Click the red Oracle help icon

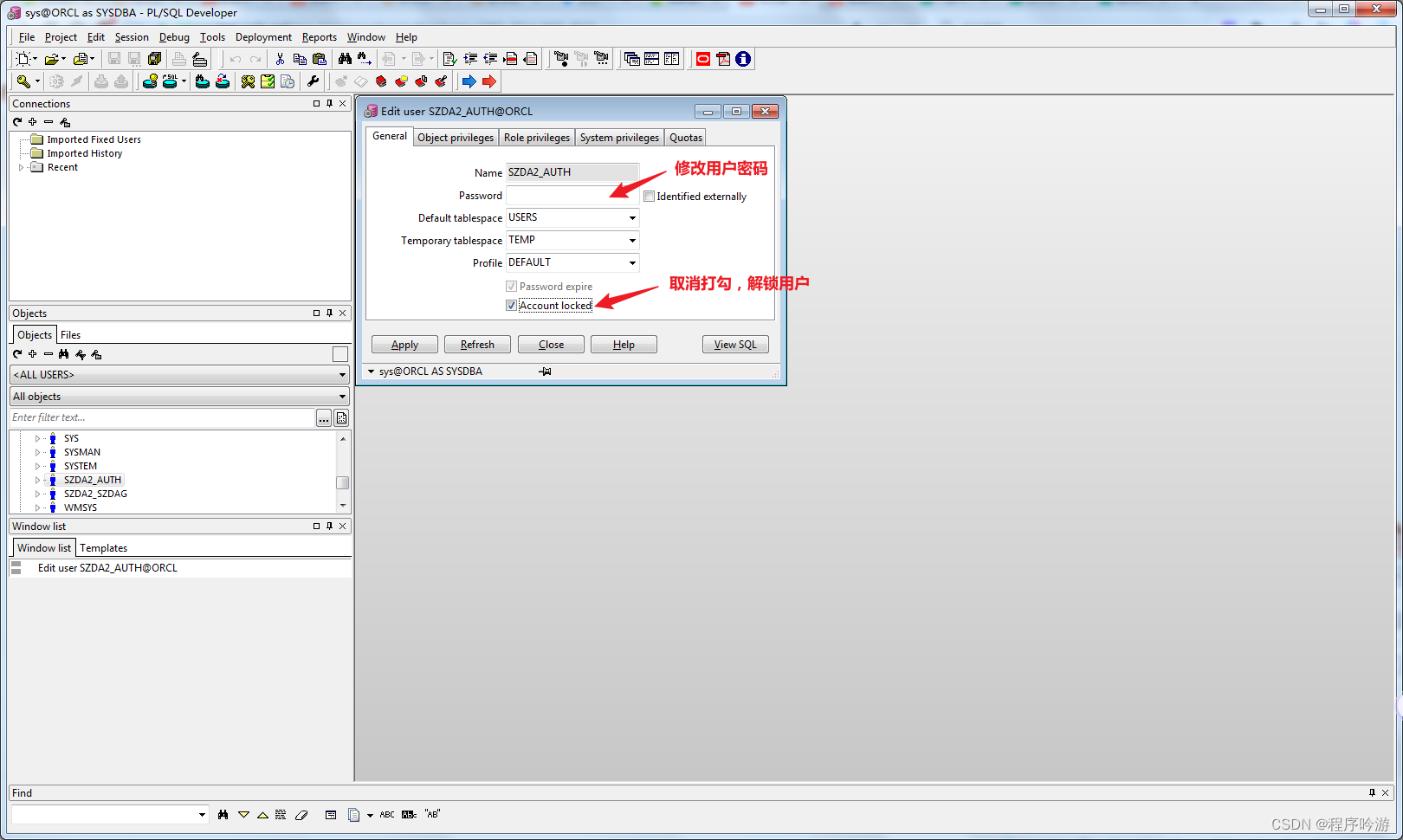[703, 59]
